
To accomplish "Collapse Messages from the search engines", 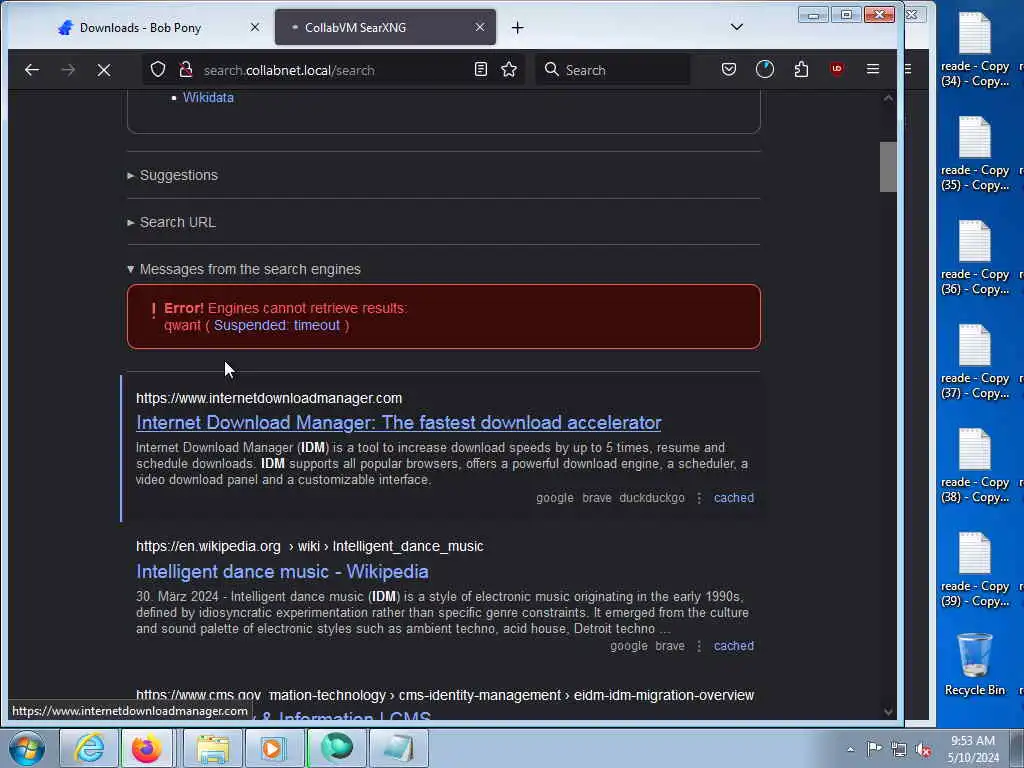I will pyautogui.click(x=244, y=269).
